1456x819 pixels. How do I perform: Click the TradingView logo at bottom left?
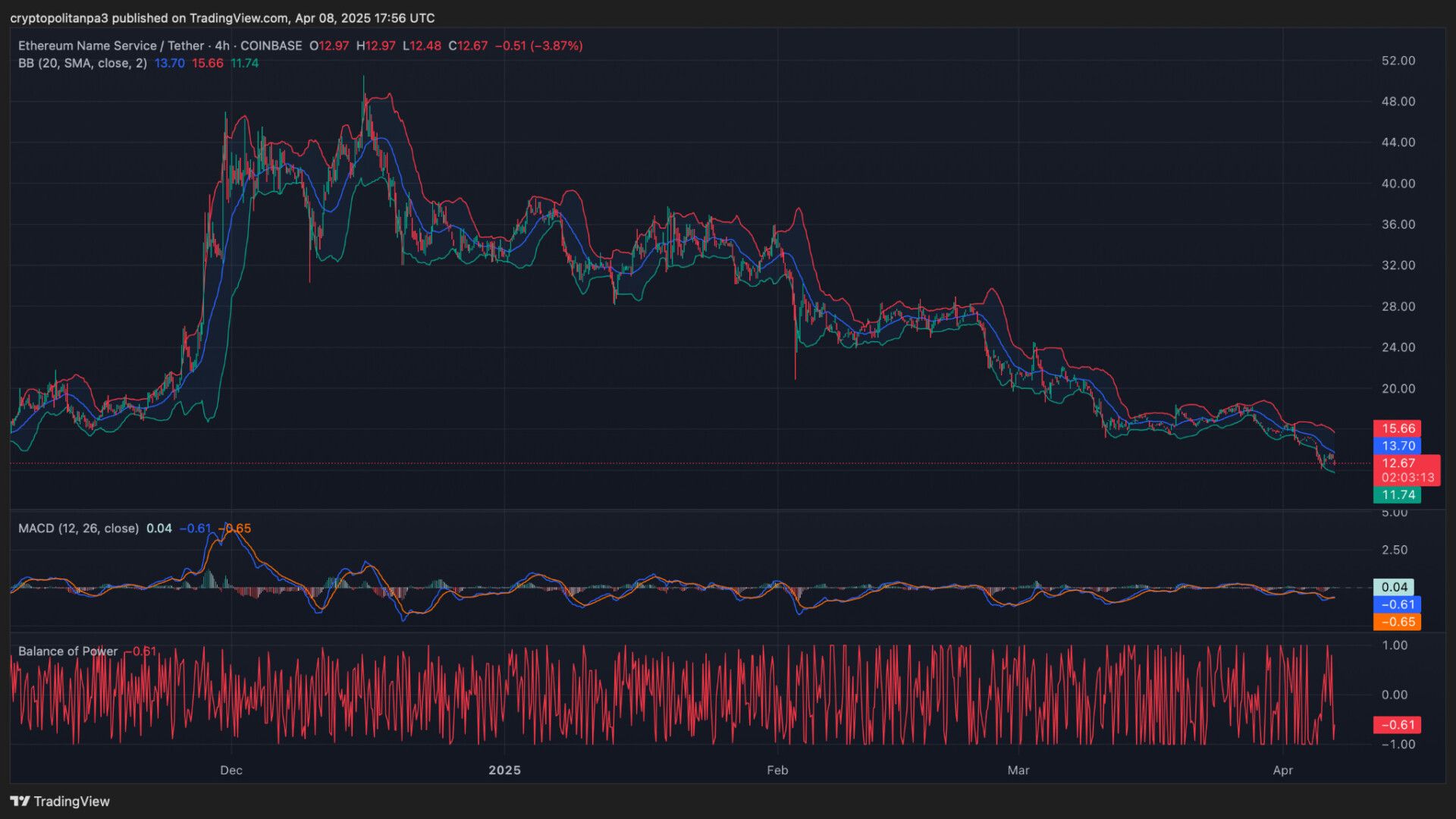(60, 802)
